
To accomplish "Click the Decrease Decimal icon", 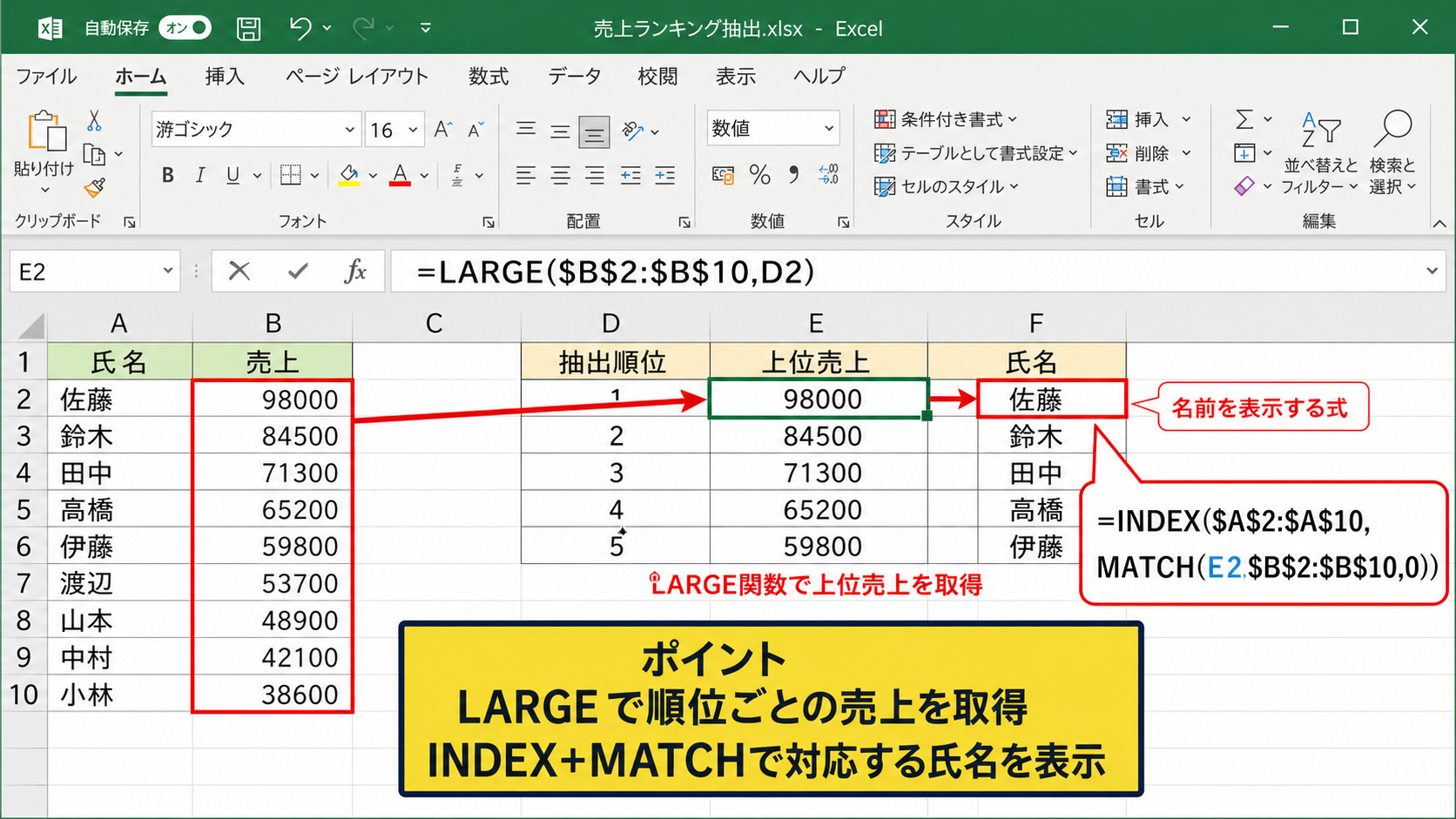I will pyautogui.click(x=829, y=175).
